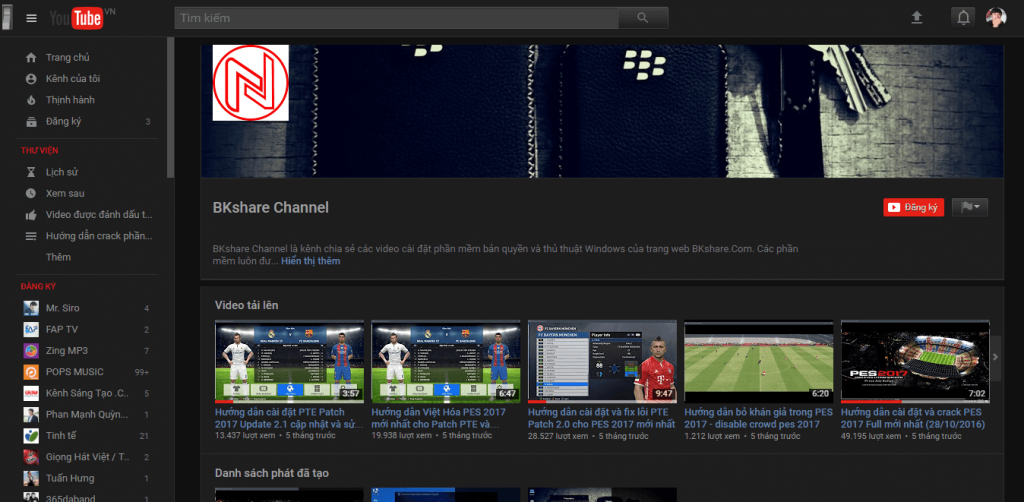Image resolution: width=1024 pixels, height=502 pixels.
Task: Open the 6:20 pitch video thumbnail
Action: tap(759, 362)
